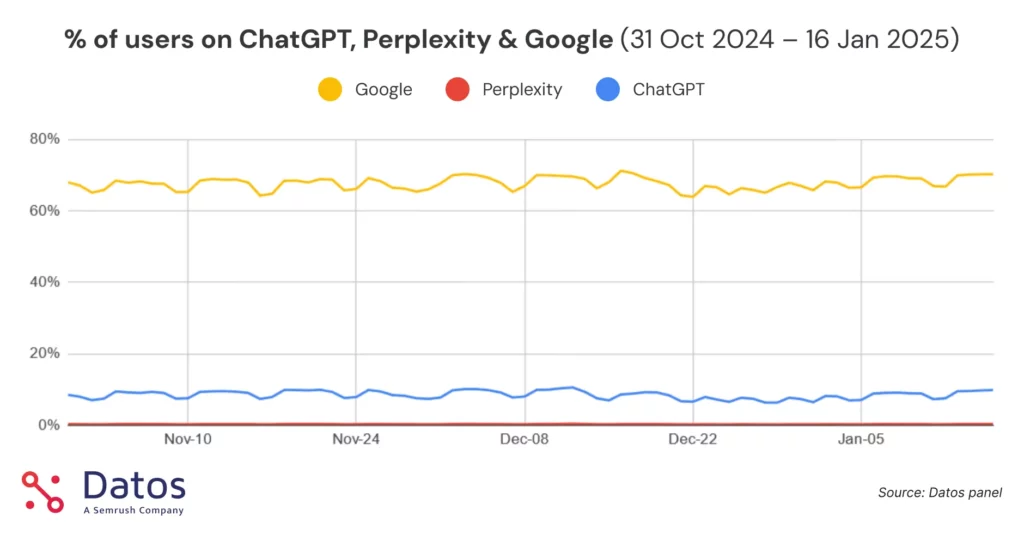The height and width of the screenshot is (535, 1024).
Task: Click the yellow Google legend dot
Action: 330,90
